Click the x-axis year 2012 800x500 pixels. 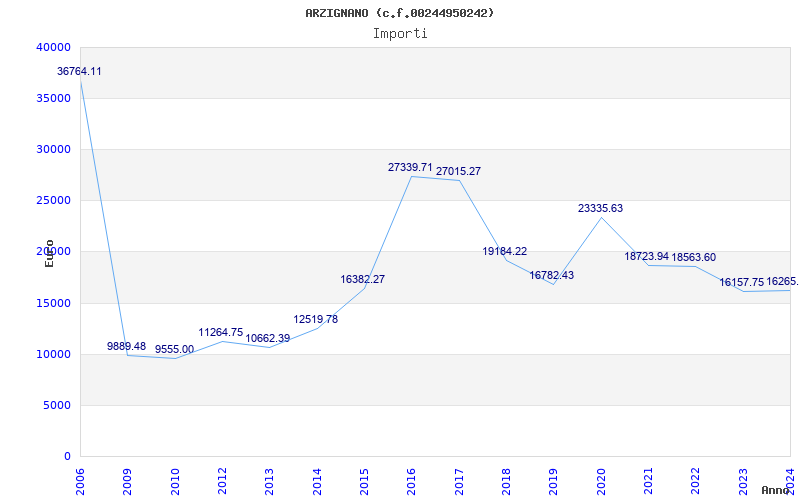pyautogui.click(x=222, y=482)
